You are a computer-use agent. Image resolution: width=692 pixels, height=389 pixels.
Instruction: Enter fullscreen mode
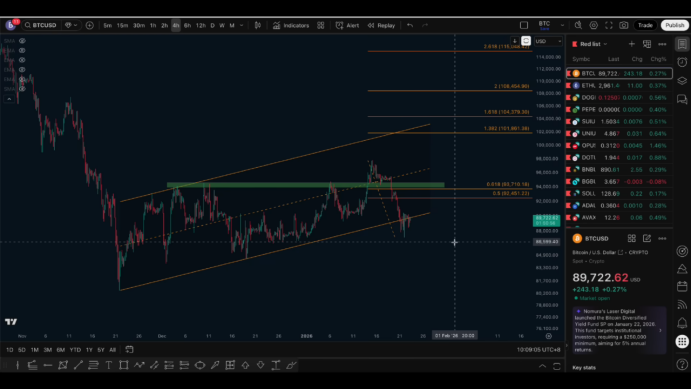(x=609, y=25)
